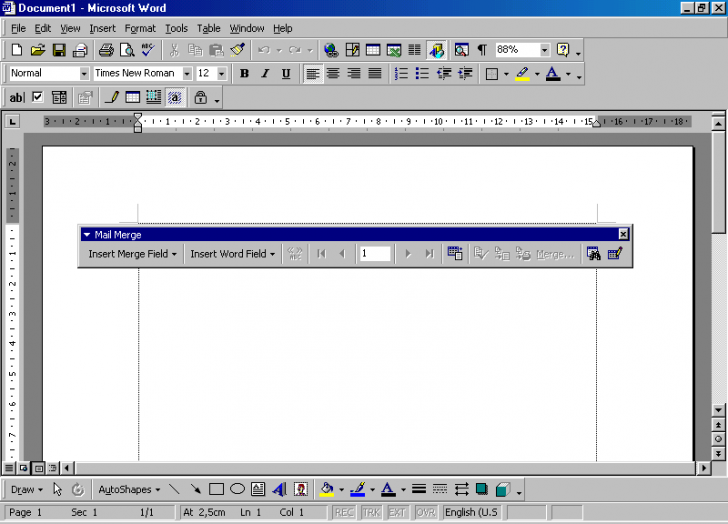Open an existing file with folder icon
Image resolution: width=728 pixels, height=524 pixels.
click(38, 50)
